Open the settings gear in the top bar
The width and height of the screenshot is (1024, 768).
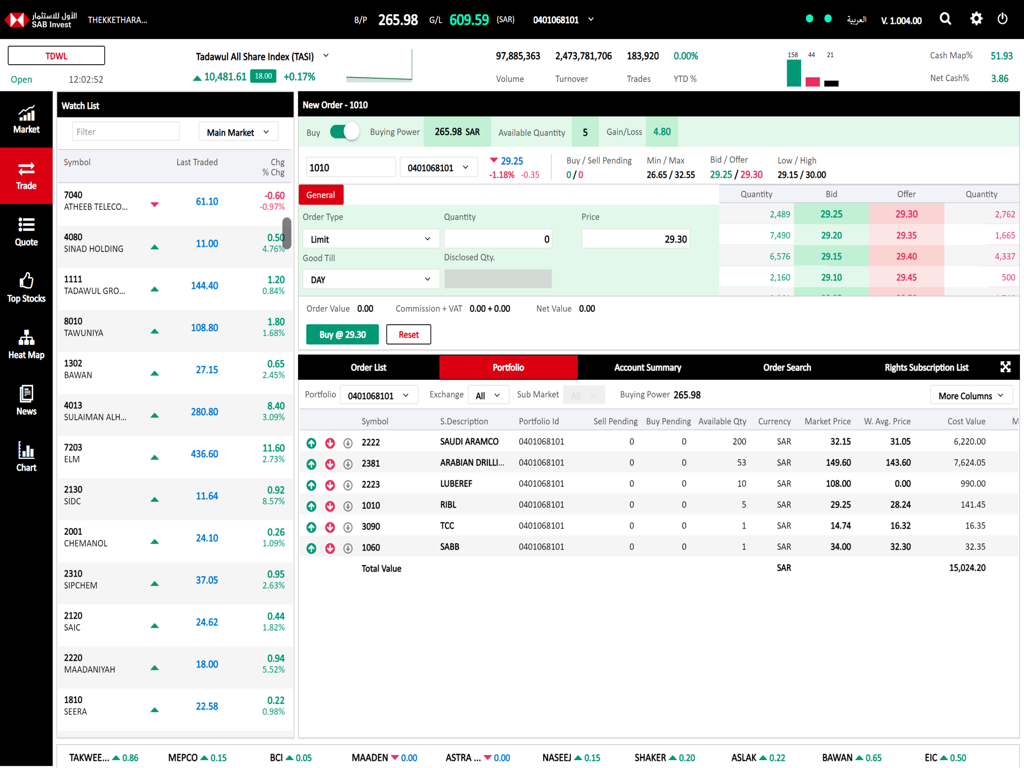coord(976,18)
